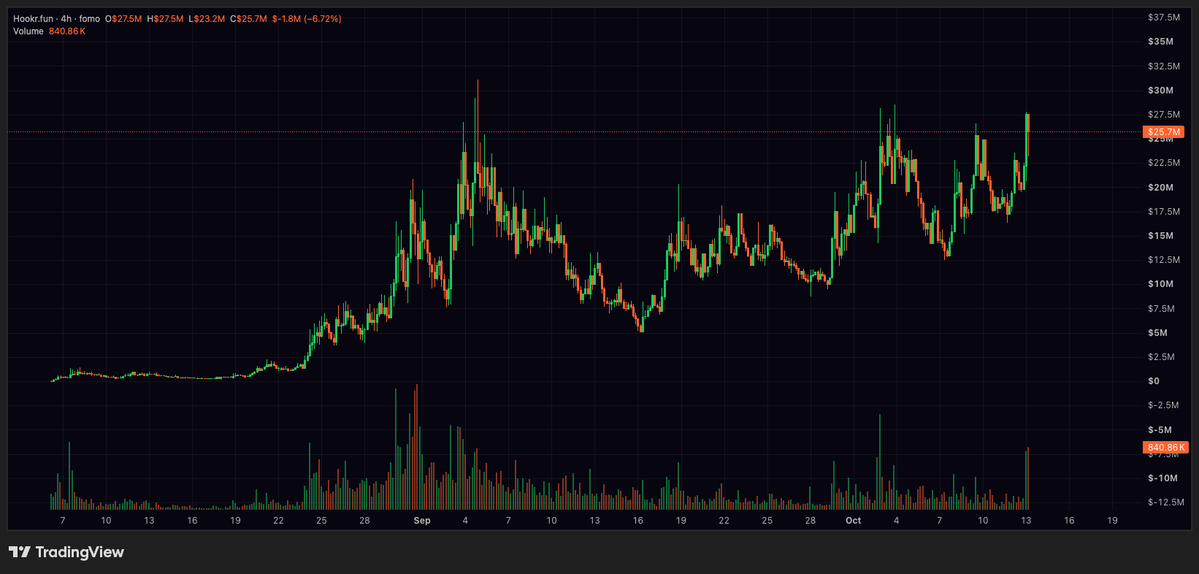This screenshot has height=574, width=1199.
Task: Click the orange volume tag 840.86K on axis
Action: click(x=1165, y=447)
